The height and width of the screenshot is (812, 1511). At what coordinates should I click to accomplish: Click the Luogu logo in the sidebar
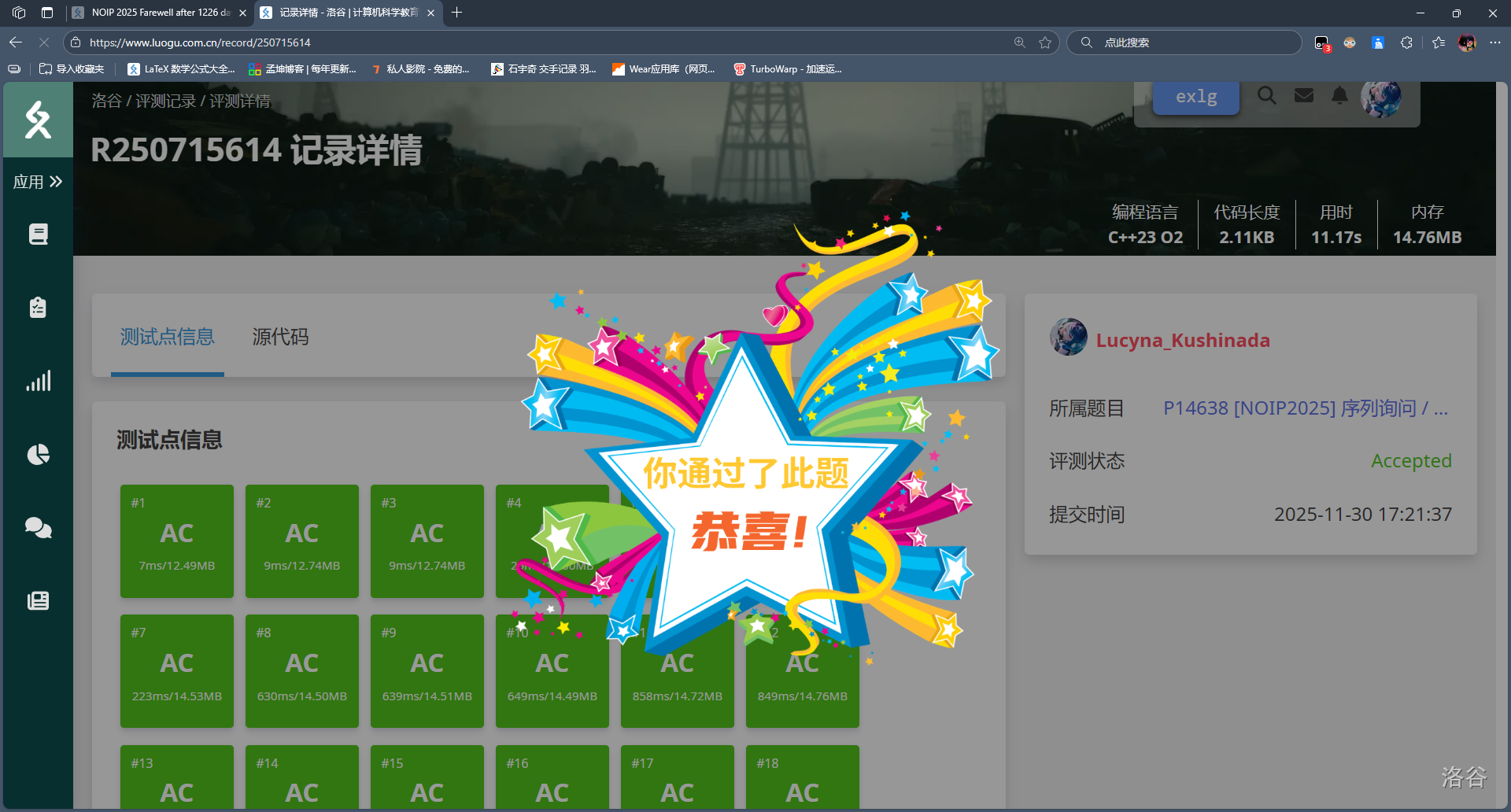[38, 120]
